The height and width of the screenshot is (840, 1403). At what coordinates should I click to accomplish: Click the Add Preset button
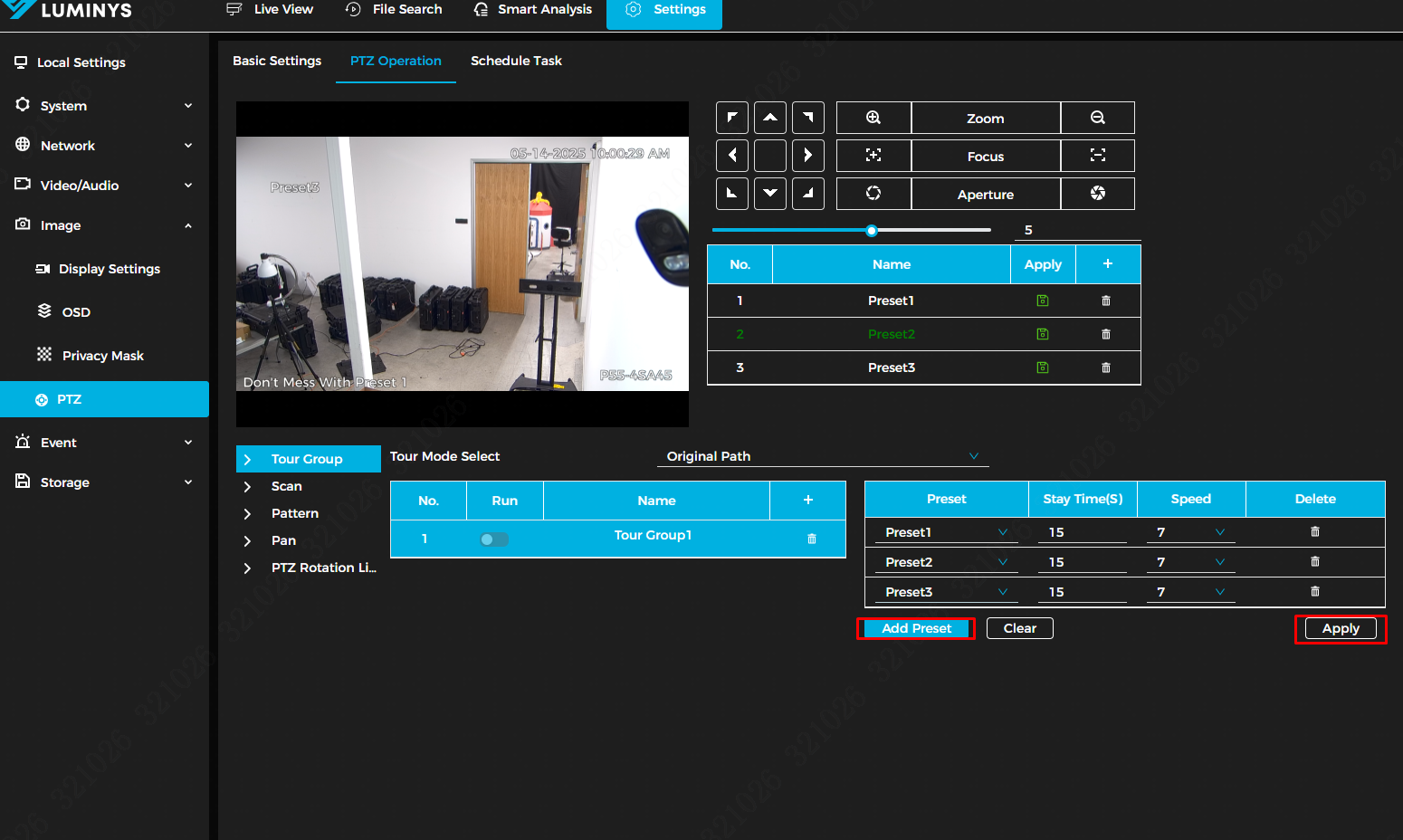pos(916,628)
